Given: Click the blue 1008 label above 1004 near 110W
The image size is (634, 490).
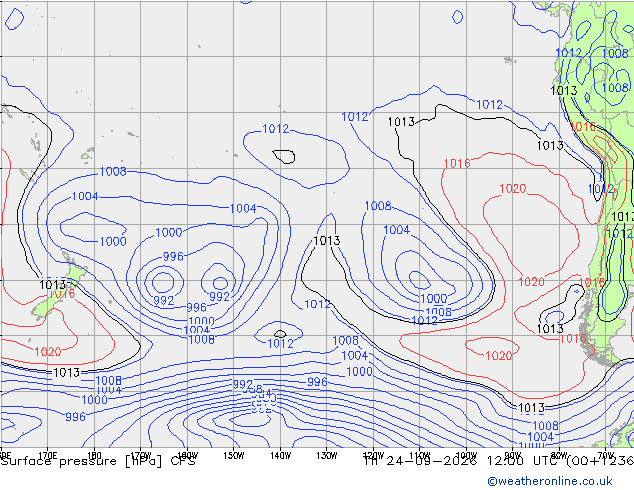Looking at the screenshot, I should [378, 206].
